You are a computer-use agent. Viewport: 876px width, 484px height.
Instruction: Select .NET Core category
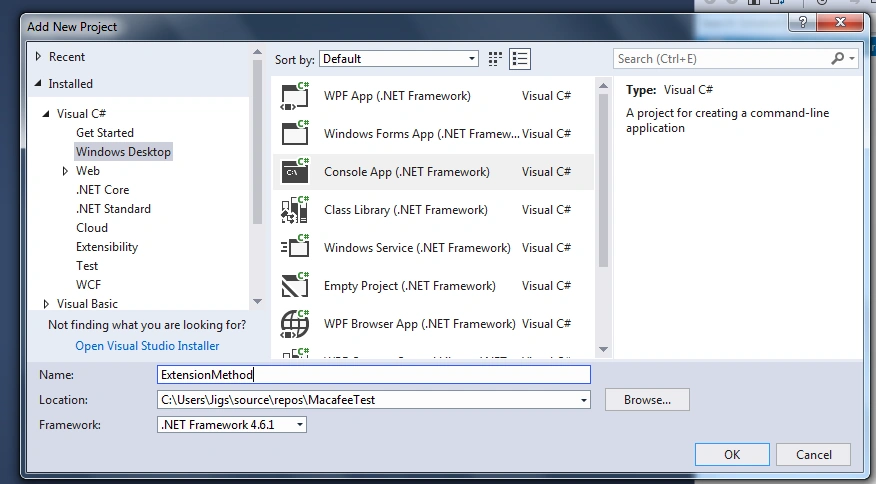pos(103,190)
